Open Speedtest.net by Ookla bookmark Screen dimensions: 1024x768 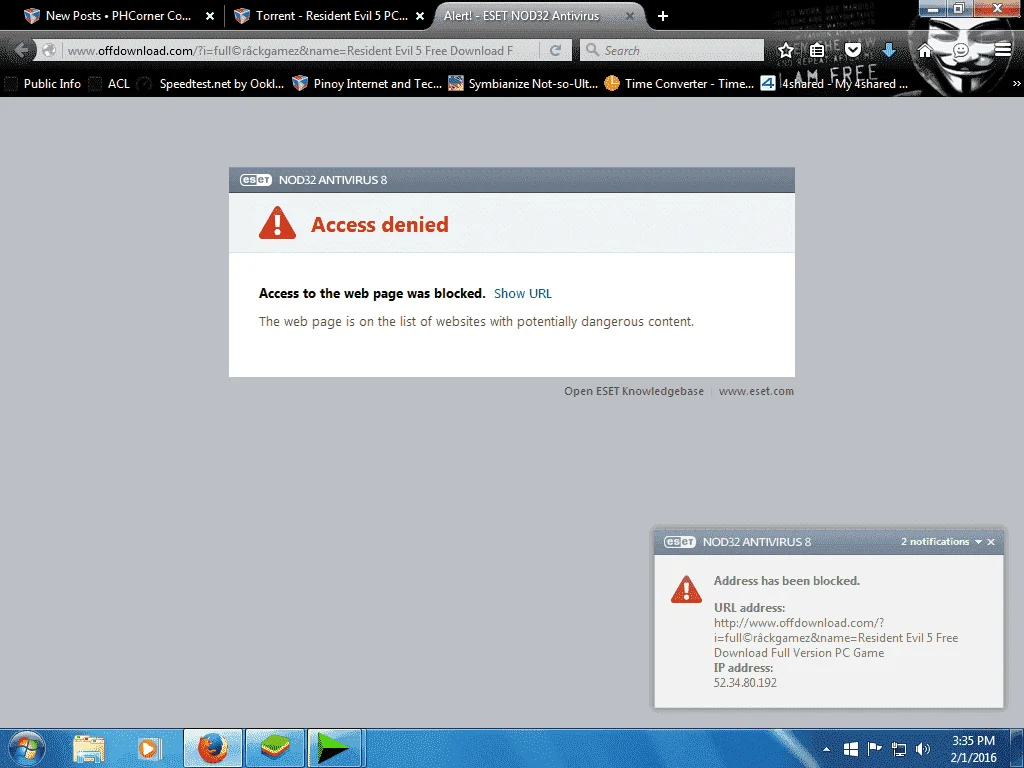212,84
